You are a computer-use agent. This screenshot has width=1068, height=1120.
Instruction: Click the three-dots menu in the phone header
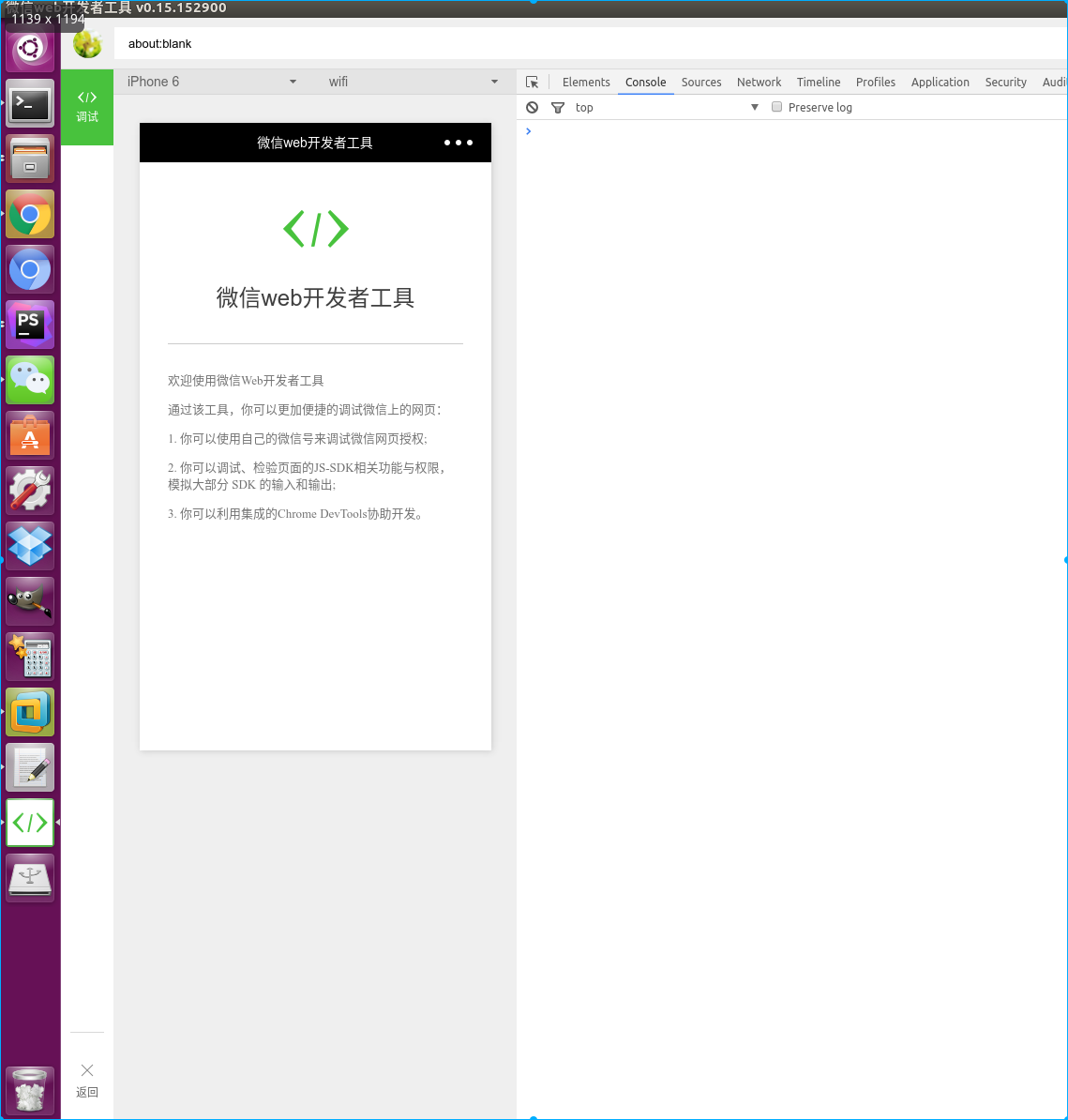(459, 143)
